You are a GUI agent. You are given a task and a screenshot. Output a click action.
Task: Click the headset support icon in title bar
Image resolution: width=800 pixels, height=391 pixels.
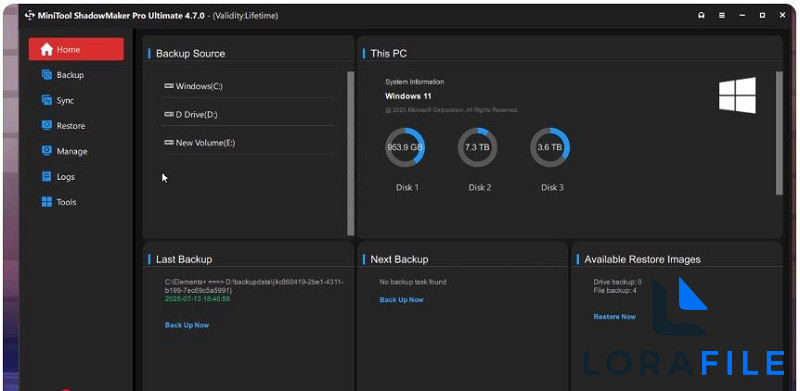(x=702, y=16)
